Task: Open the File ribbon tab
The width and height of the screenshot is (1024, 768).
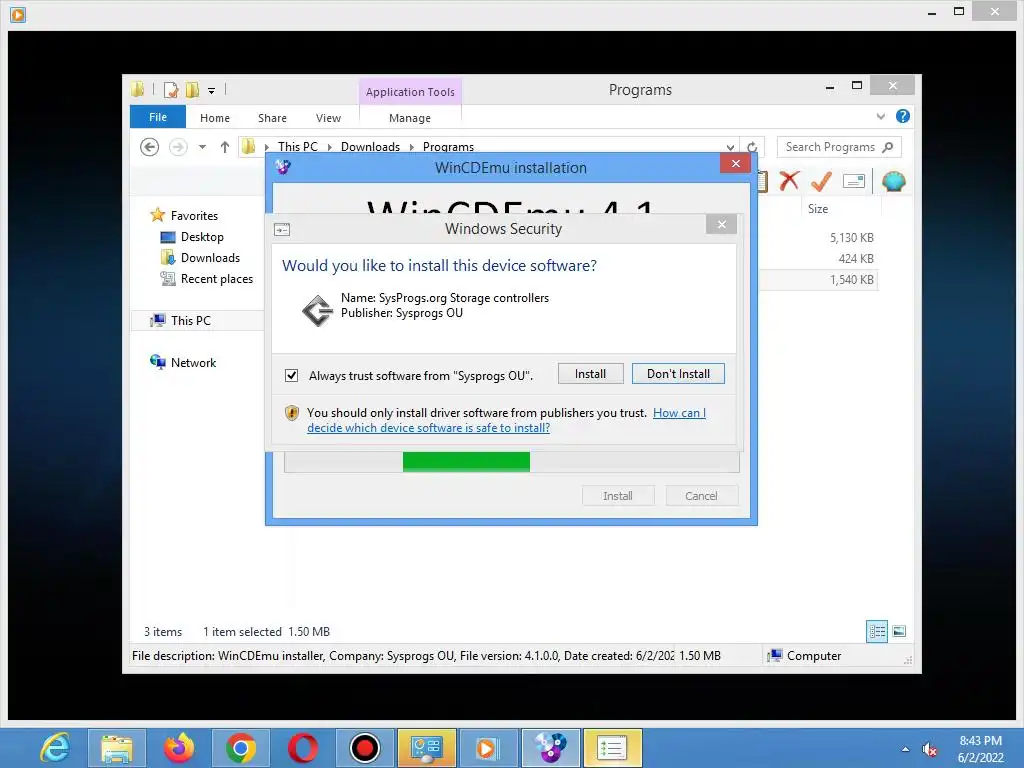Action: coord(157,117)
